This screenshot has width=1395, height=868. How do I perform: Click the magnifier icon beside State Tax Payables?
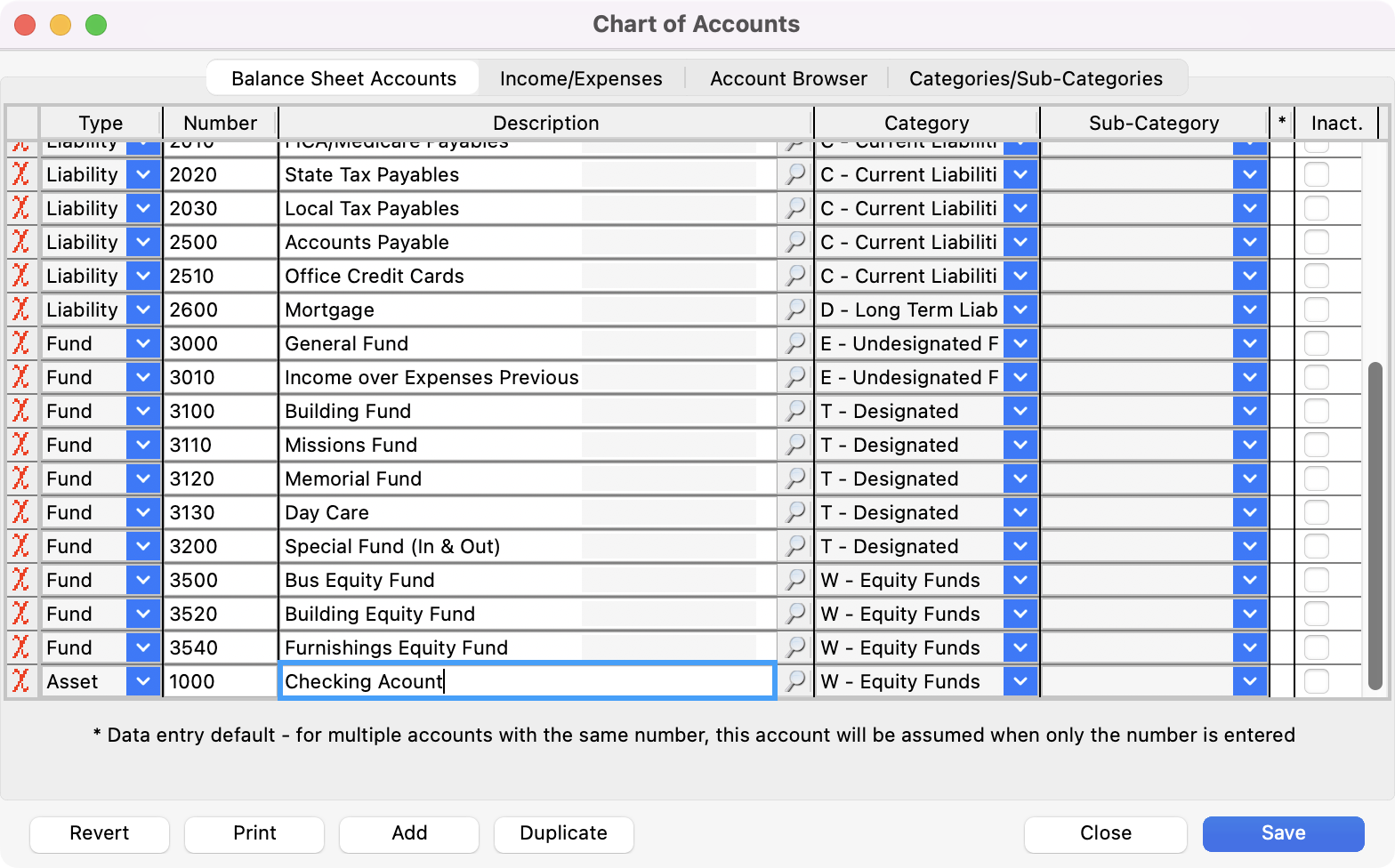794,174
